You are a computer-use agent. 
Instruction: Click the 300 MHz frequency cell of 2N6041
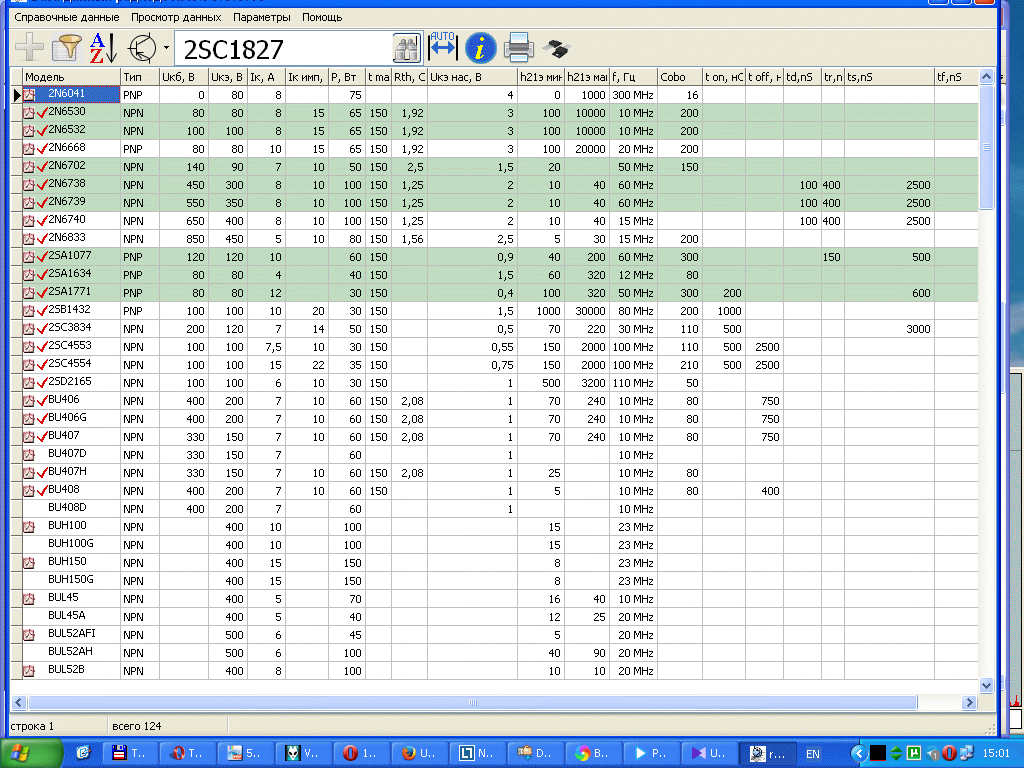[x=633, y=95]
